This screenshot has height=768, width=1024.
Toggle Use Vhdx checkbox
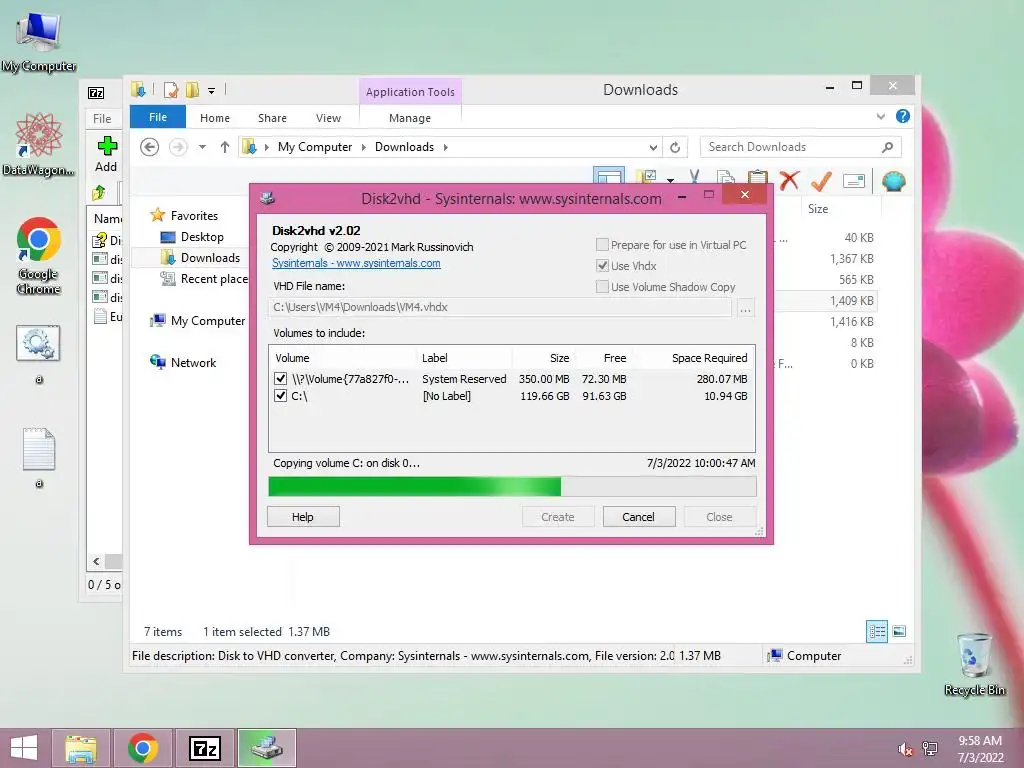point(602,266)
